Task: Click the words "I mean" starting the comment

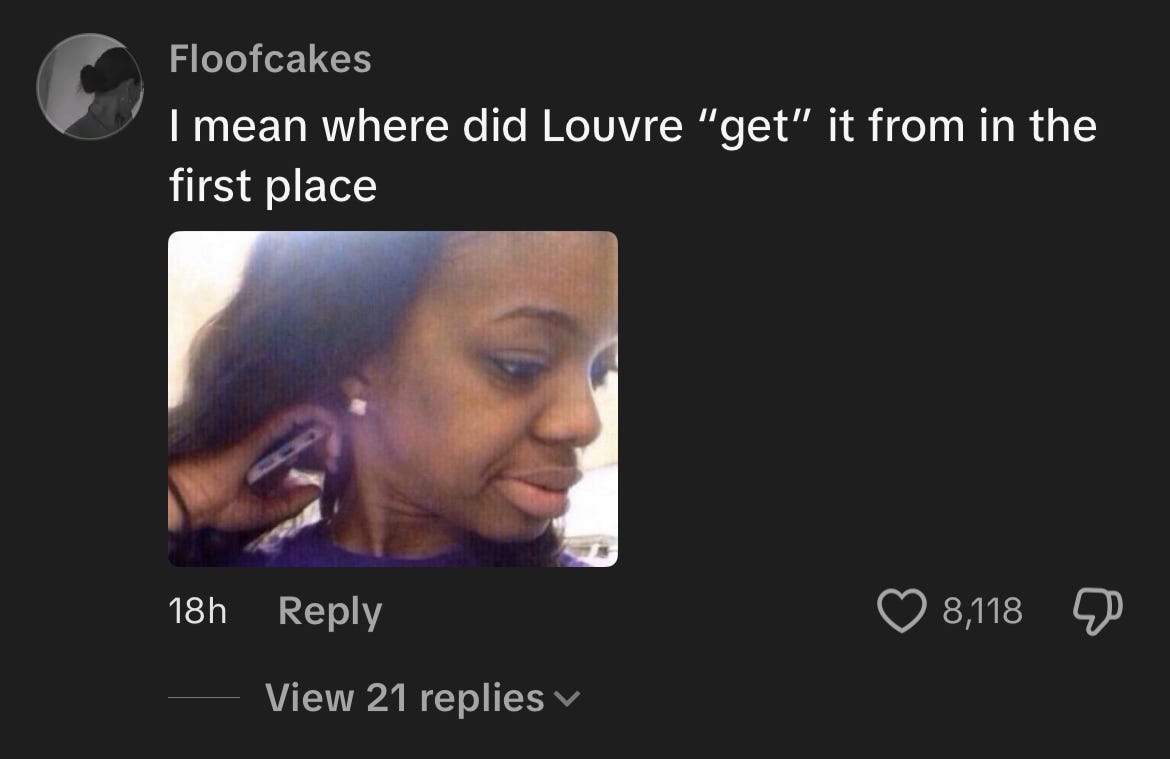Action: (238, 126)
